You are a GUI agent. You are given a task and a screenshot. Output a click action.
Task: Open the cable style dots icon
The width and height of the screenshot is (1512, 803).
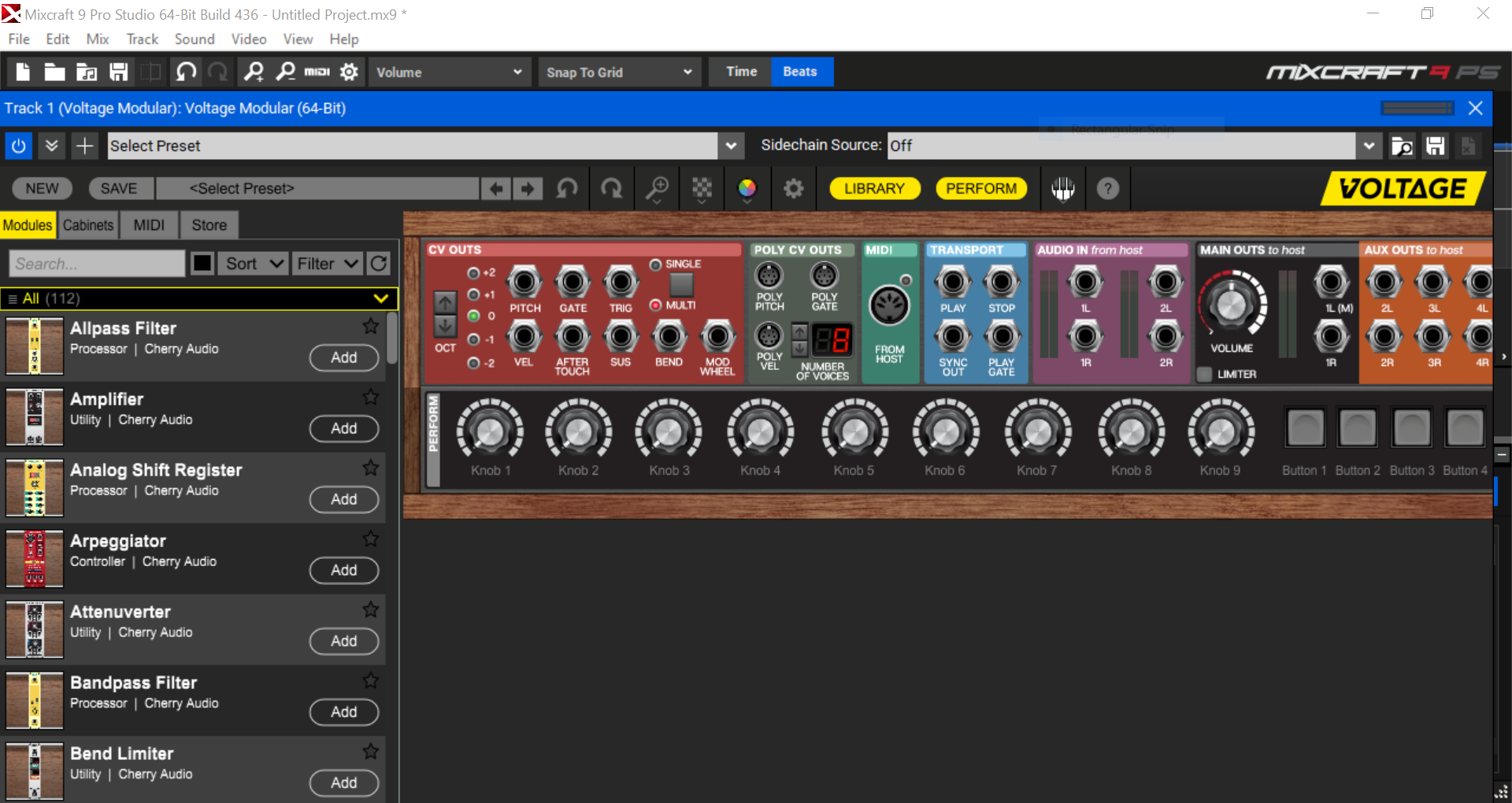pos(702,189)
